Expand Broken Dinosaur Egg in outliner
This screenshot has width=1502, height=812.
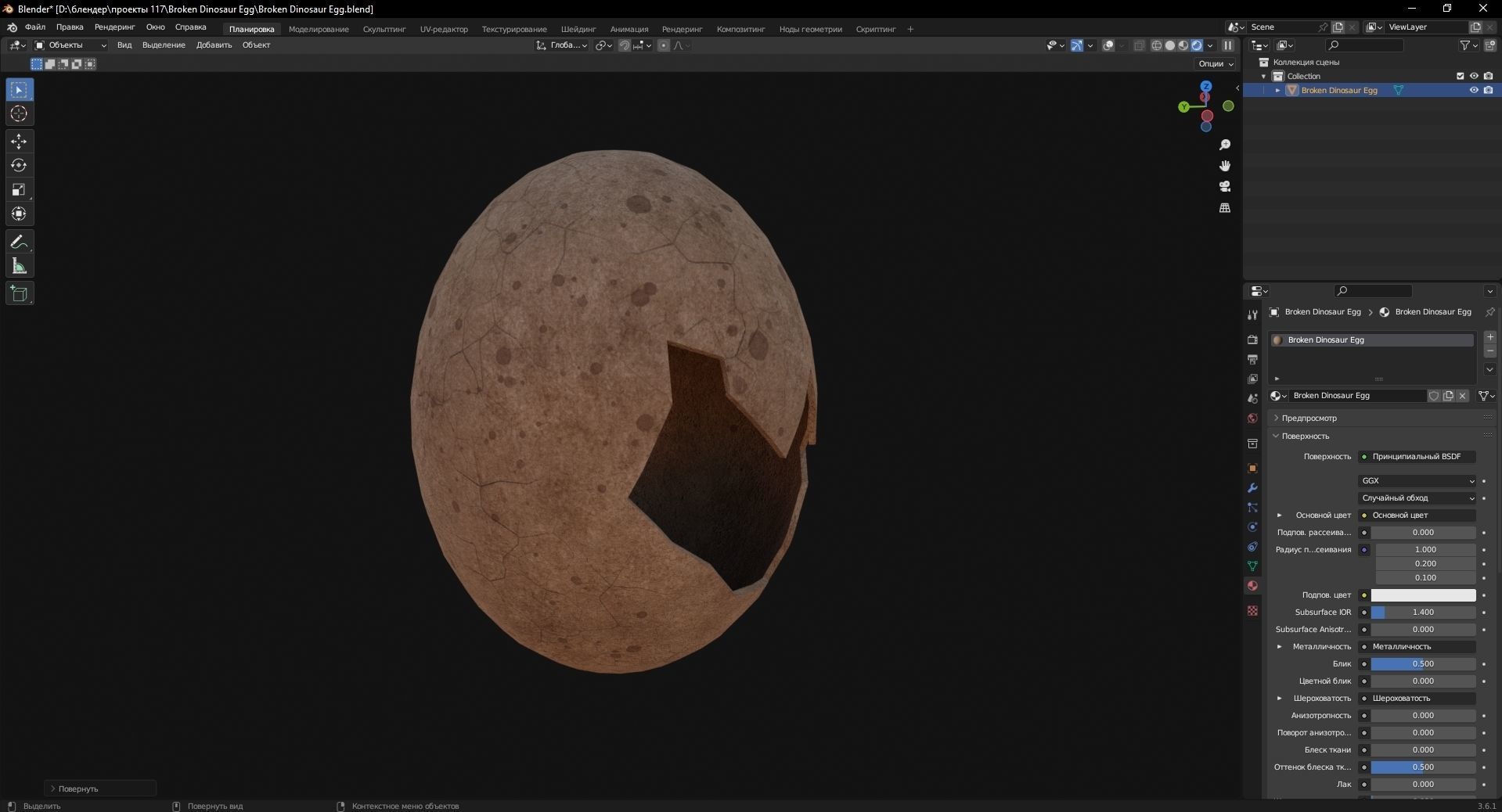coord(1277,90)
